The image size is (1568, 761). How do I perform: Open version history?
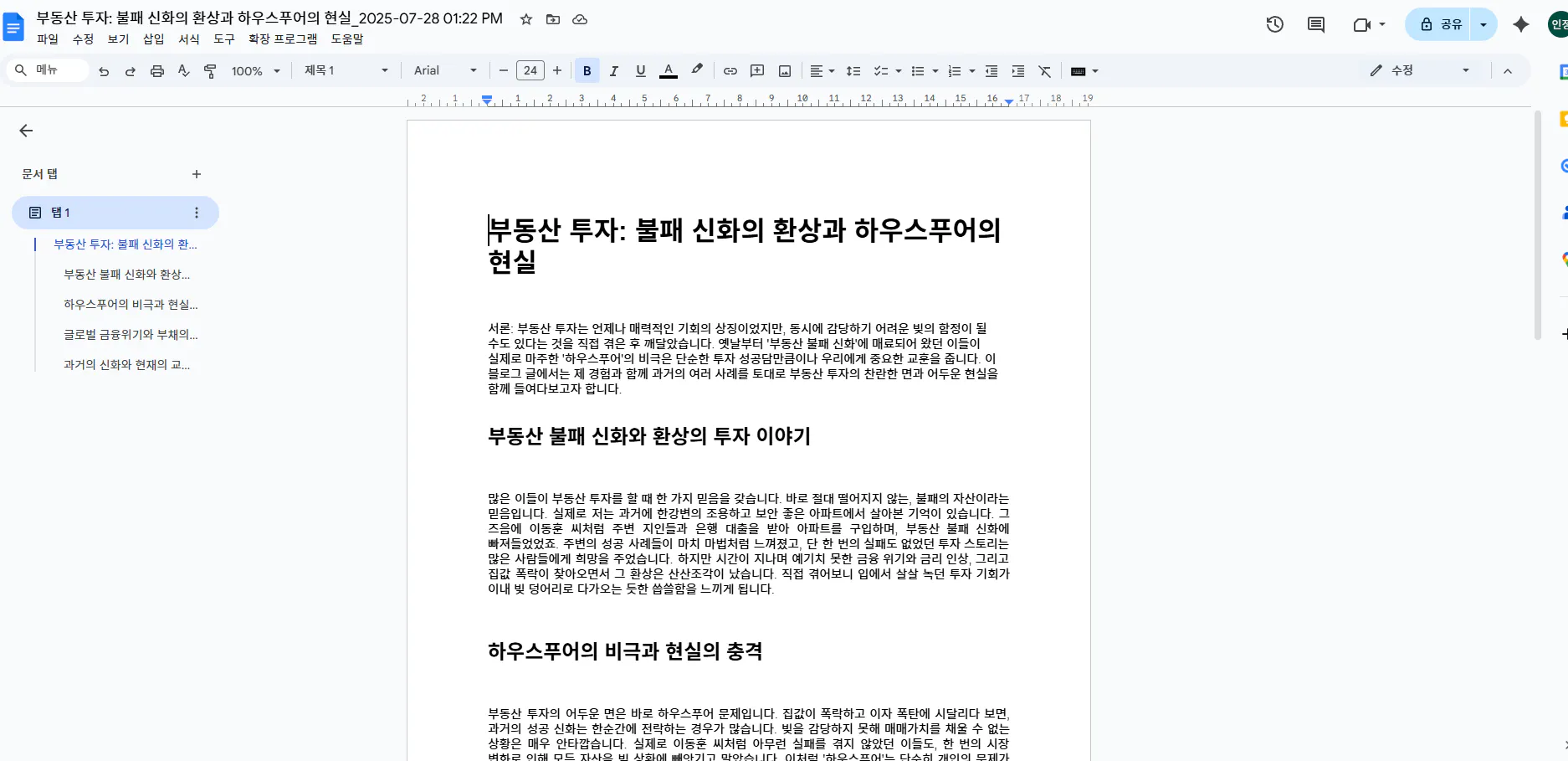[1274, 24]
